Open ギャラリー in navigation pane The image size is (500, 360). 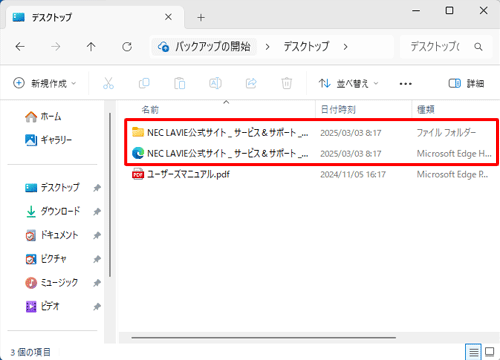[x=49, y=140]
